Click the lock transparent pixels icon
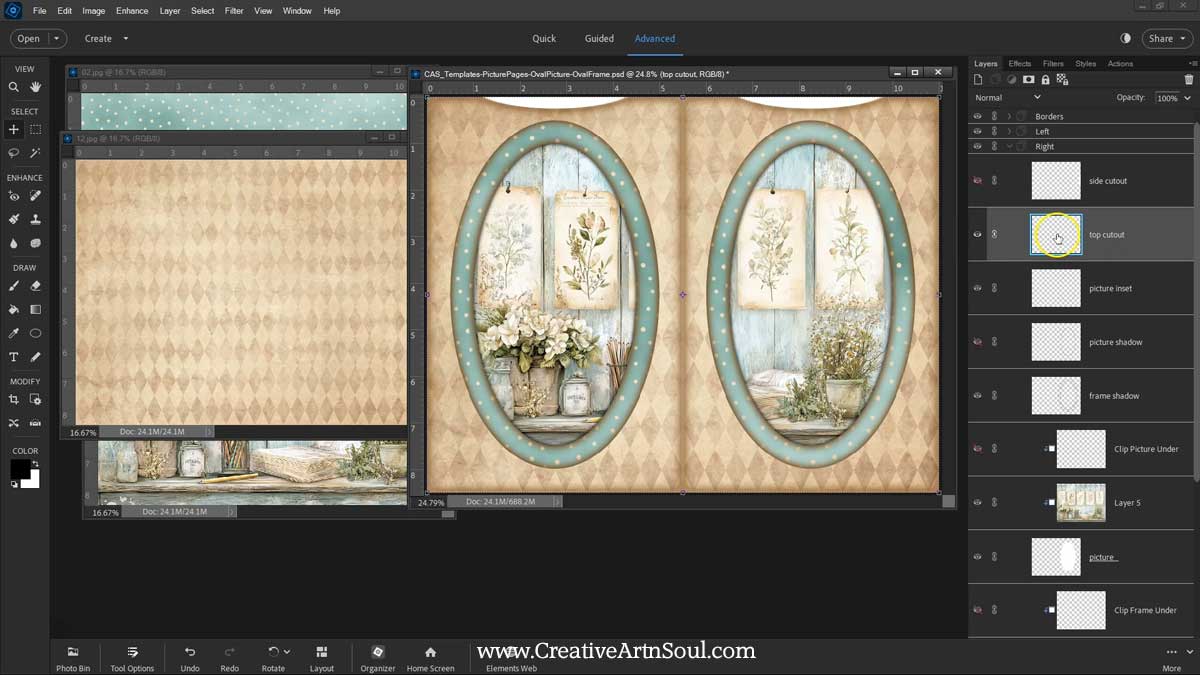This screenshot has height=675, width=1200. pyautogui.click(x=1062, y=80)
